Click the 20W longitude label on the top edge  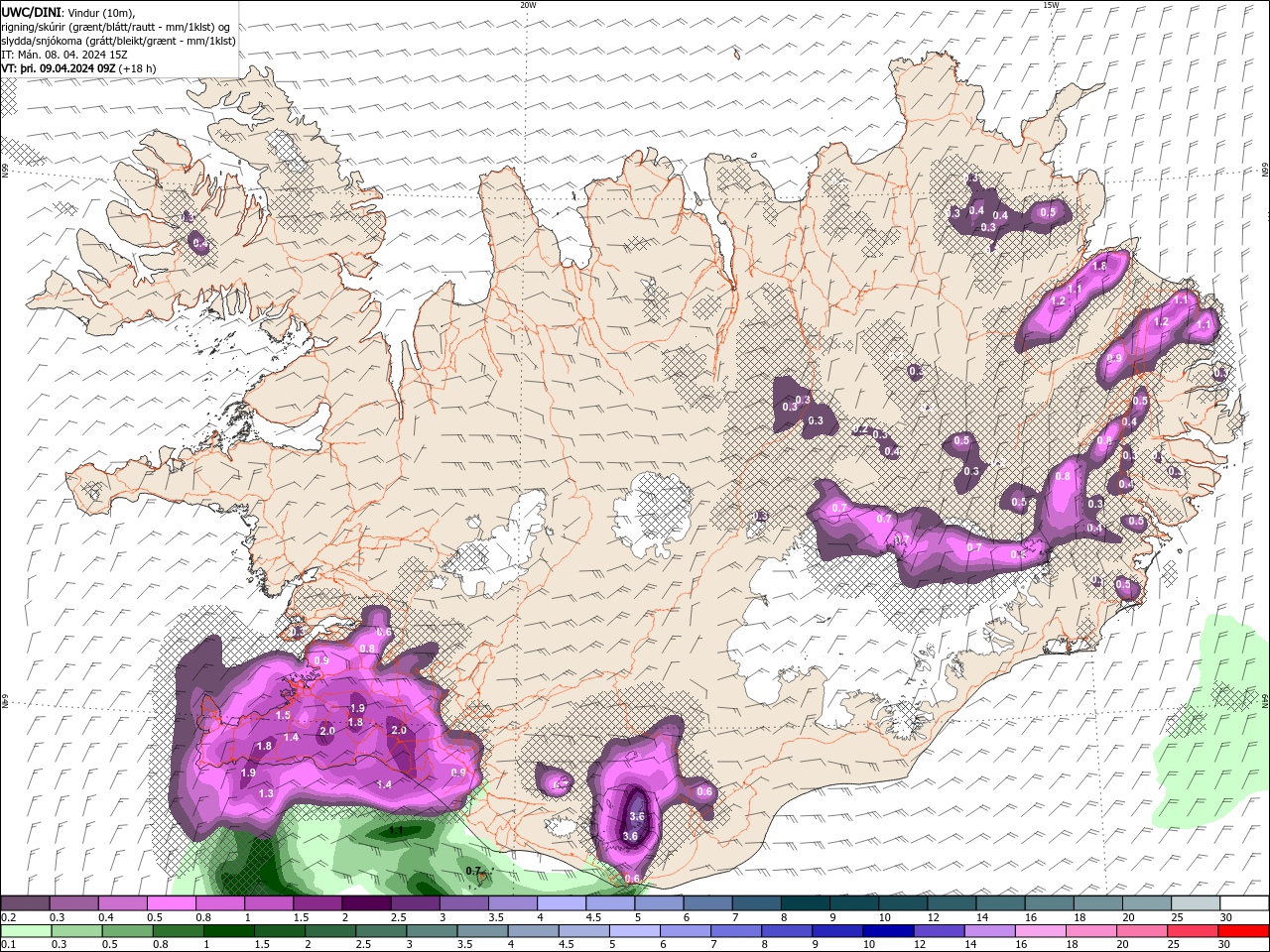[x=528, y=5]
